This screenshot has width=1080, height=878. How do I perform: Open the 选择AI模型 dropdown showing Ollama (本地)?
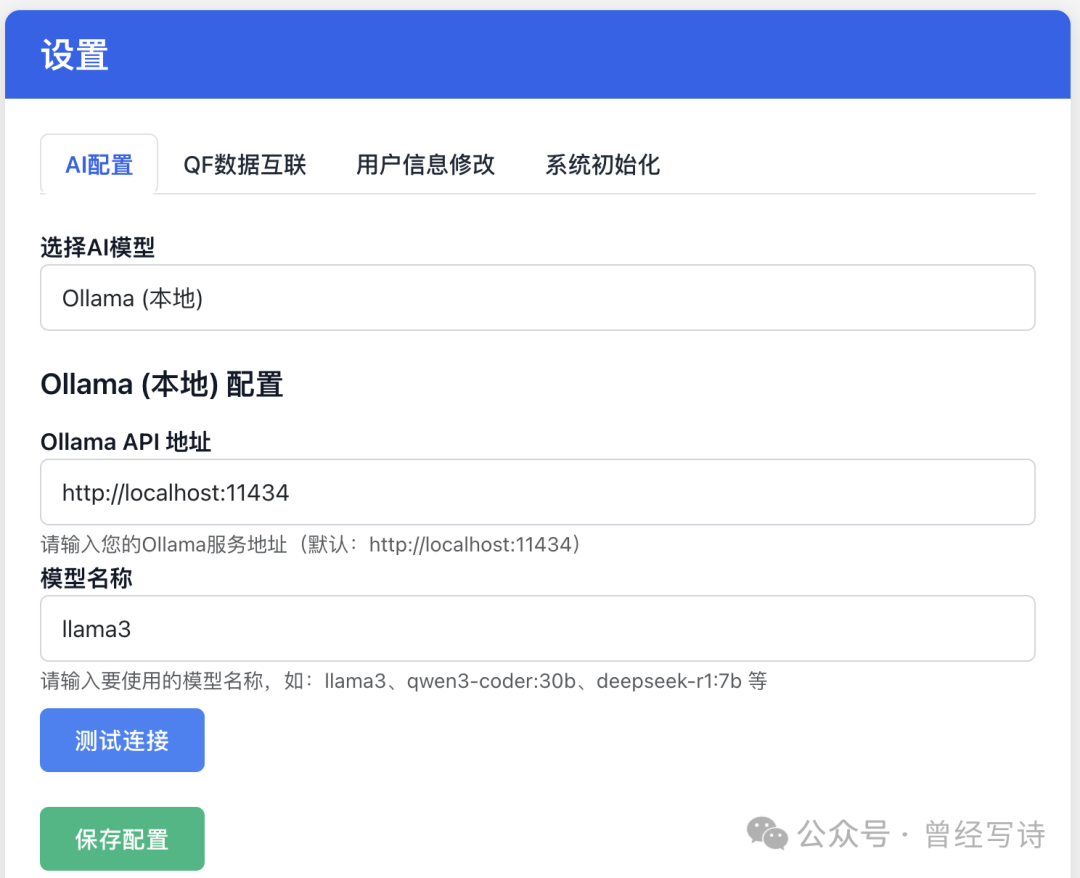tap(537, 297)
